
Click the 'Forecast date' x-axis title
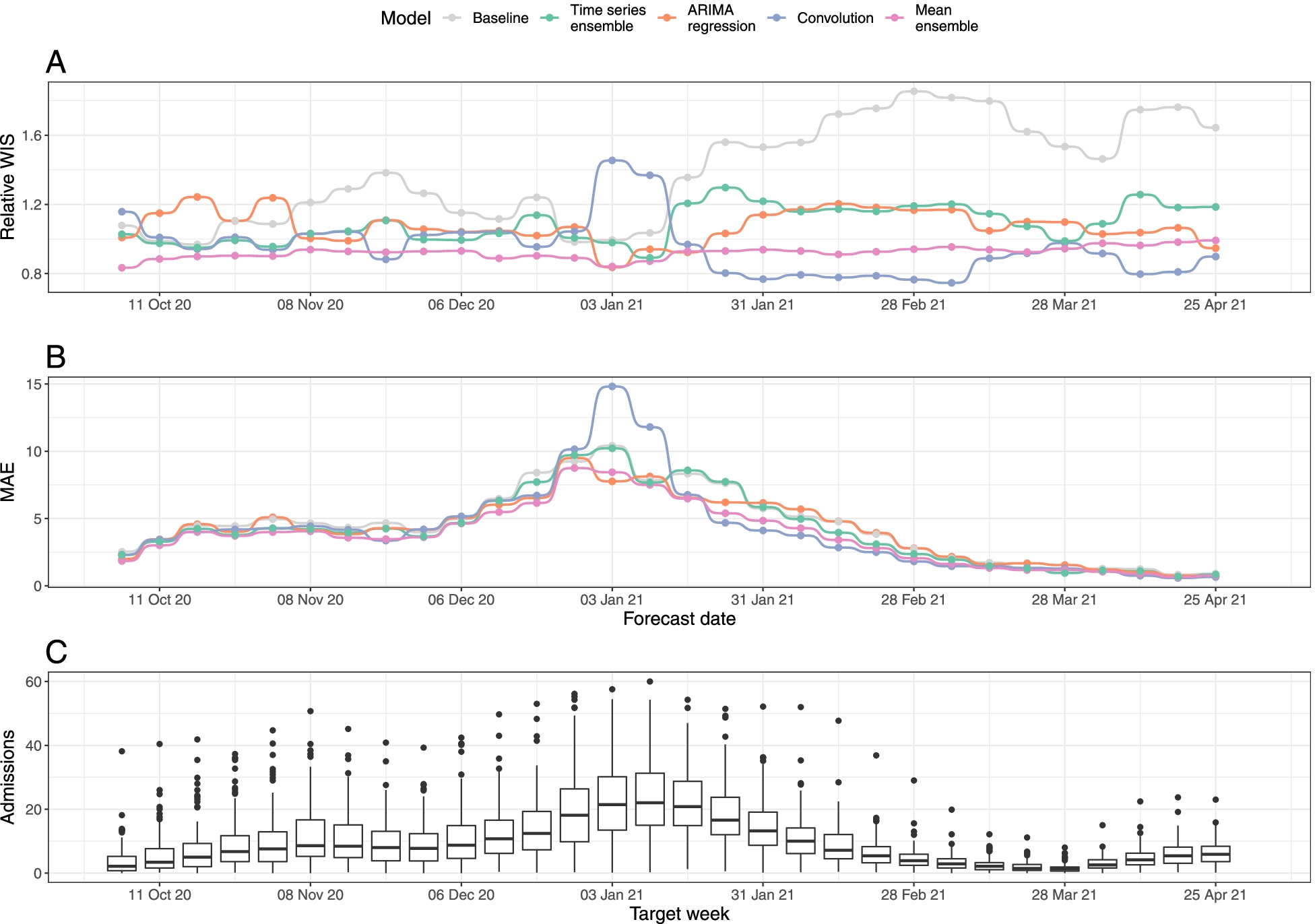tap(679, 619)
